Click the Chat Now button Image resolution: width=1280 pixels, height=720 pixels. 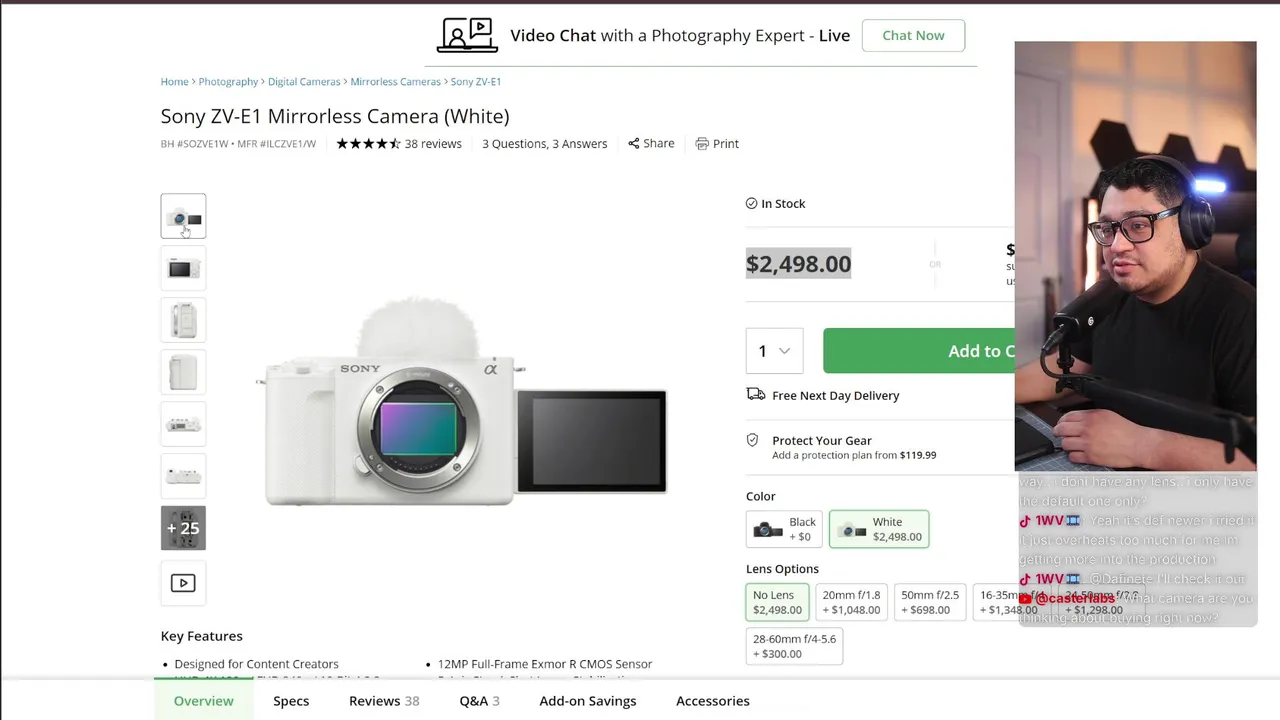(x=913, y=36)
